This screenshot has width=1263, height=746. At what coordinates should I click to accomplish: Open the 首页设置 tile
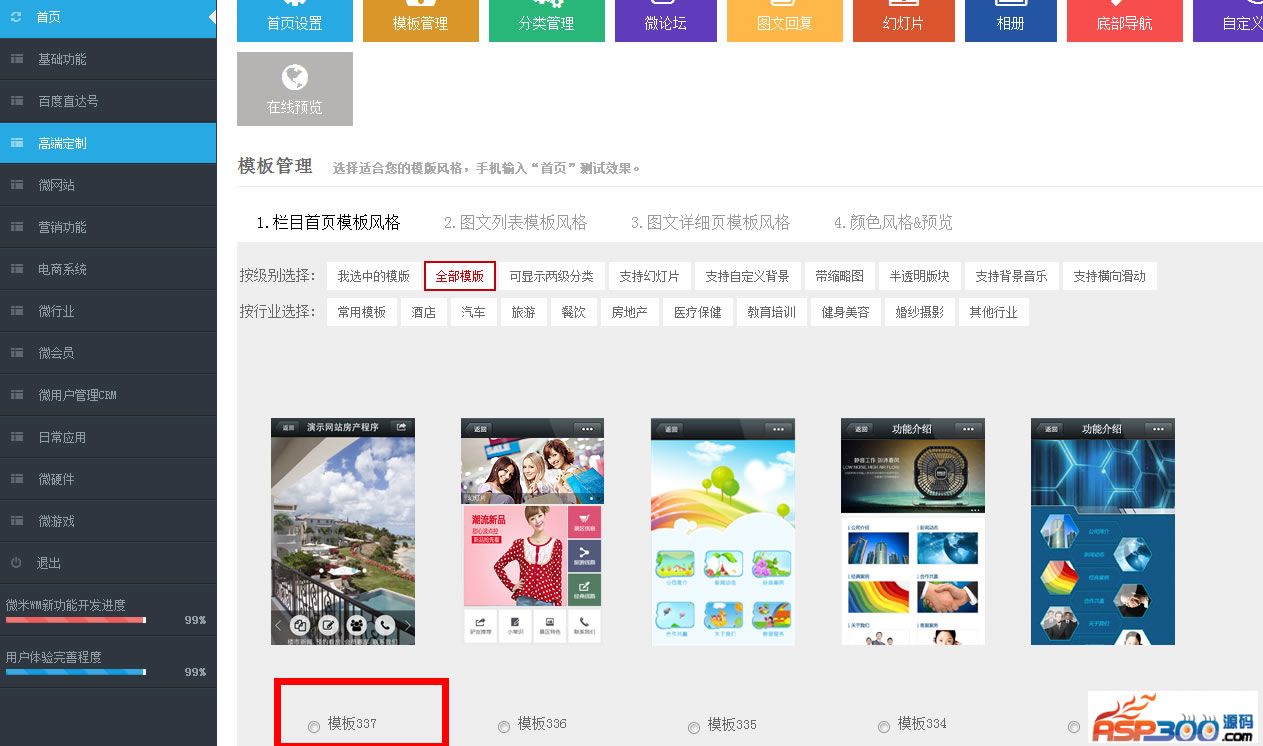[295, 20]
